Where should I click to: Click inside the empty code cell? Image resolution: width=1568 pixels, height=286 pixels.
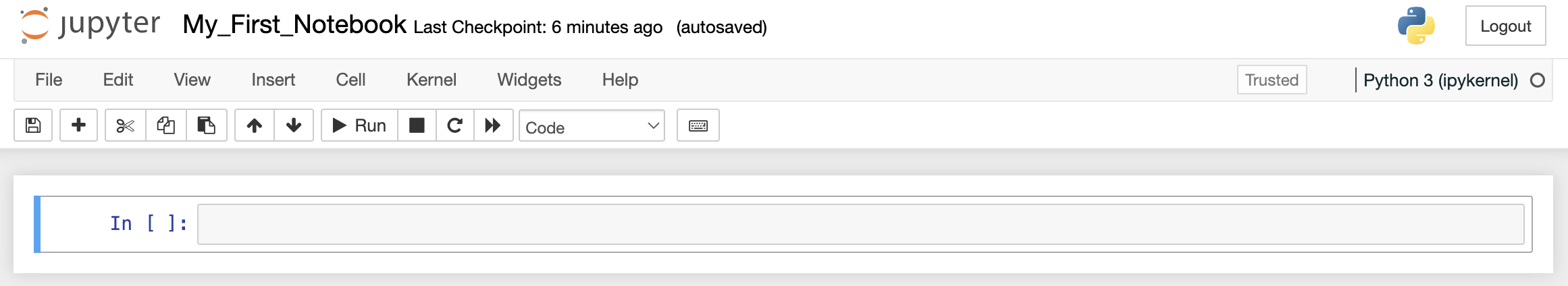tap(860, 224)
